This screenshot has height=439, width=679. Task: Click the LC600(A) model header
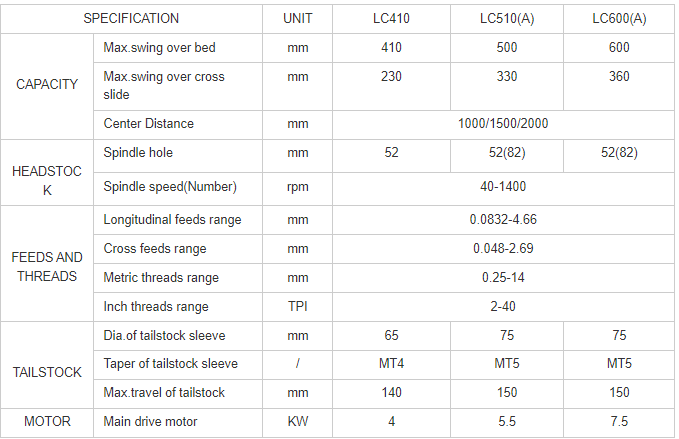(619, 18)
